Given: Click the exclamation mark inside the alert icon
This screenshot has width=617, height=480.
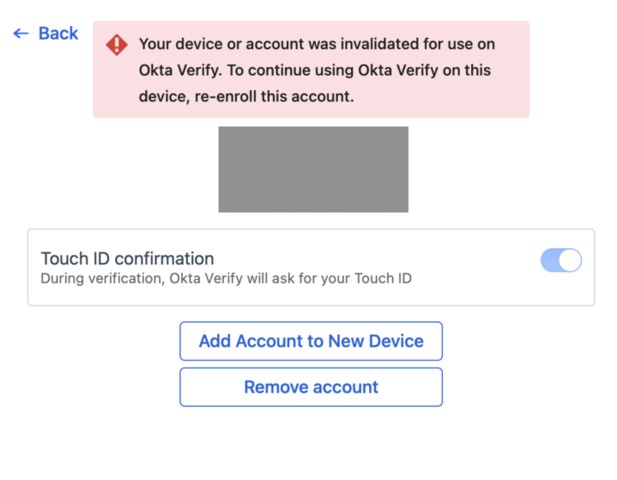Looking at the screenshot, I should pyautogui.click(x=117, y=45).
